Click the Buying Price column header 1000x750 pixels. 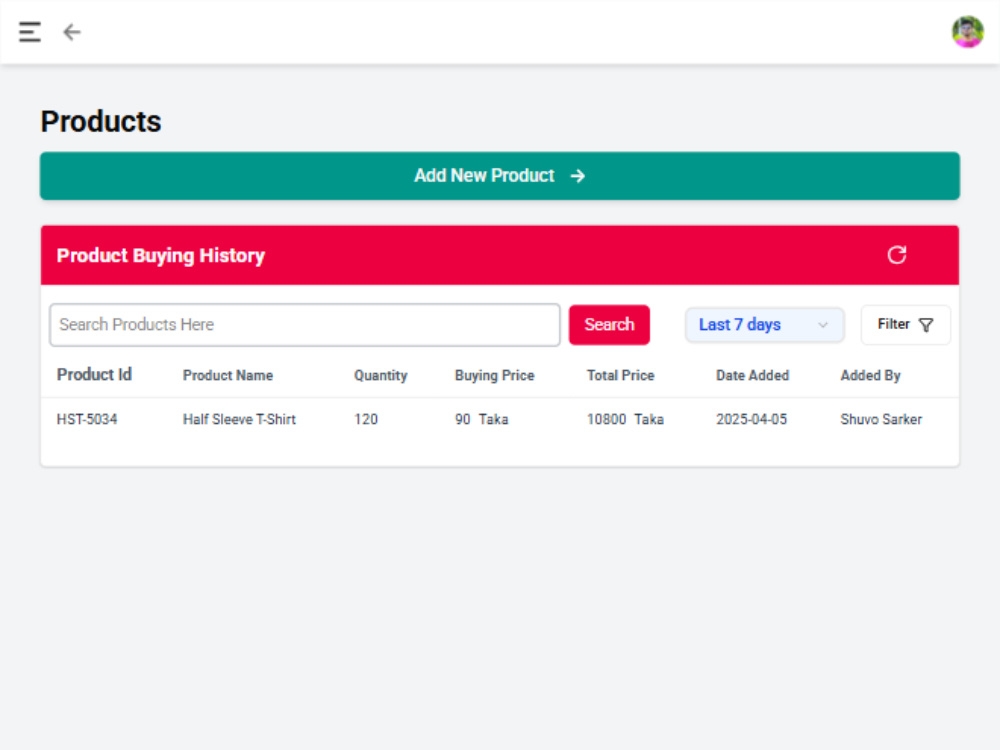click(x=494, y=376)
